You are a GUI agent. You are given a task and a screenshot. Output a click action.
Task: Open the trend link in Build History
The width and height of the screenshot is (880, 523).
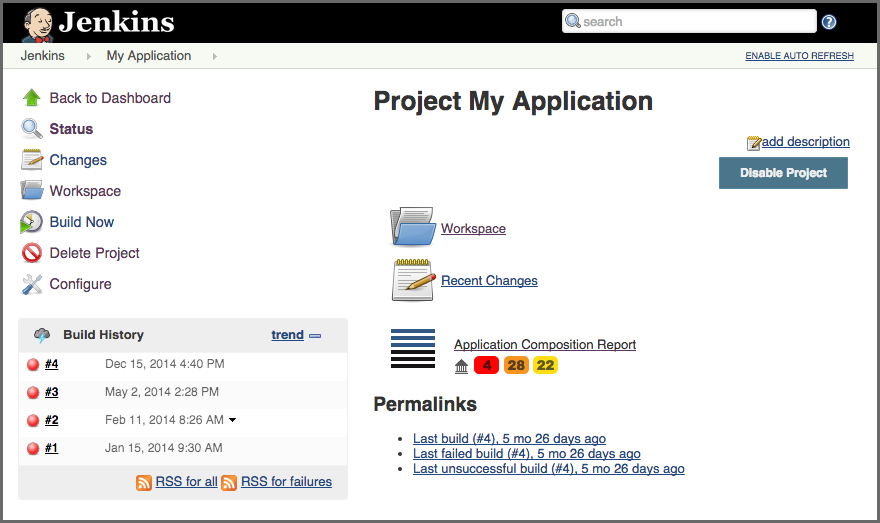click(x=287, y=334)
